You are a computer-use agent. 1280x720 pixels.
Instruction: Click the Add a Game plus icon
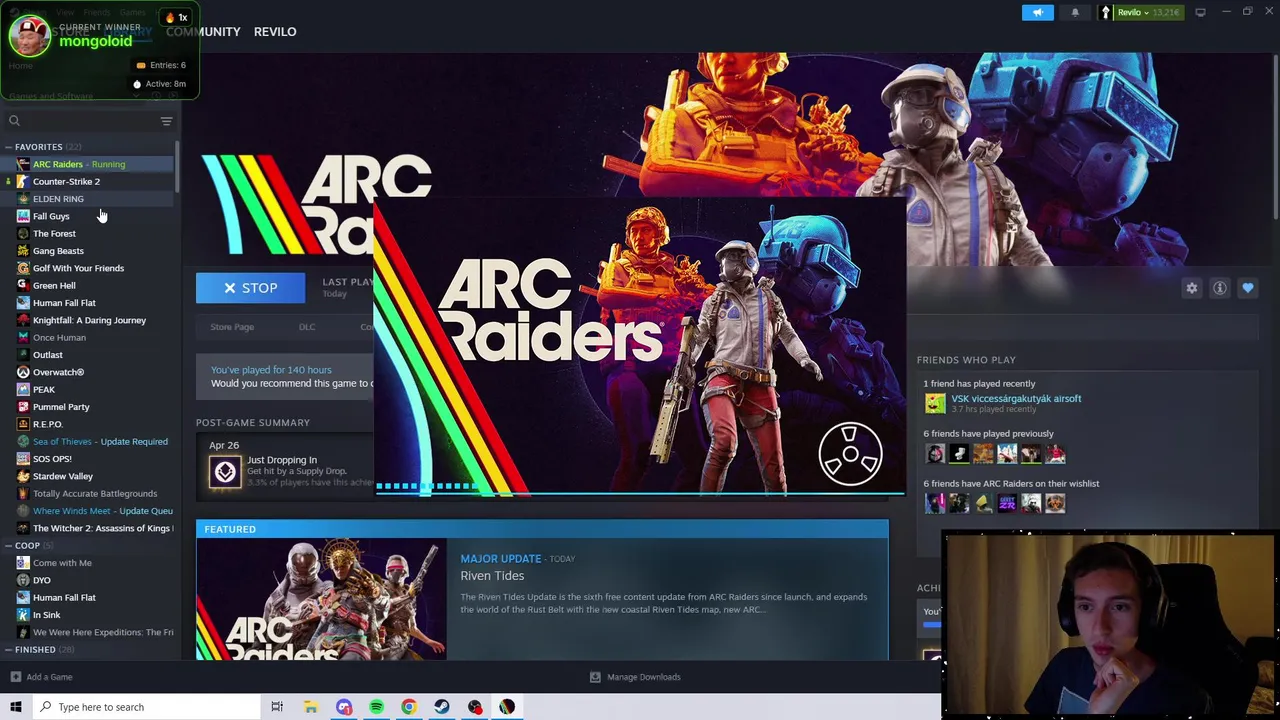click(x=15, y=677)
